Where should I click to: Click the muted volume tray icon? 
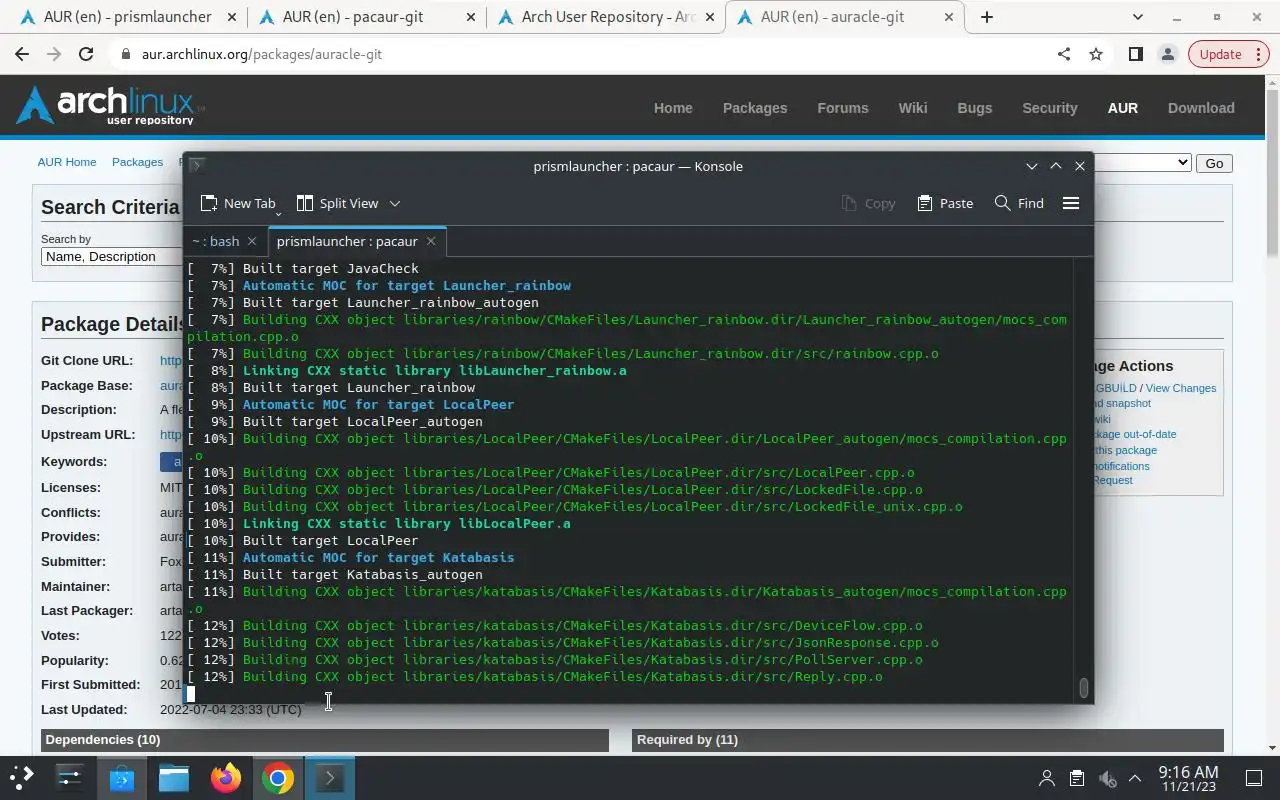pos(1107,778)
